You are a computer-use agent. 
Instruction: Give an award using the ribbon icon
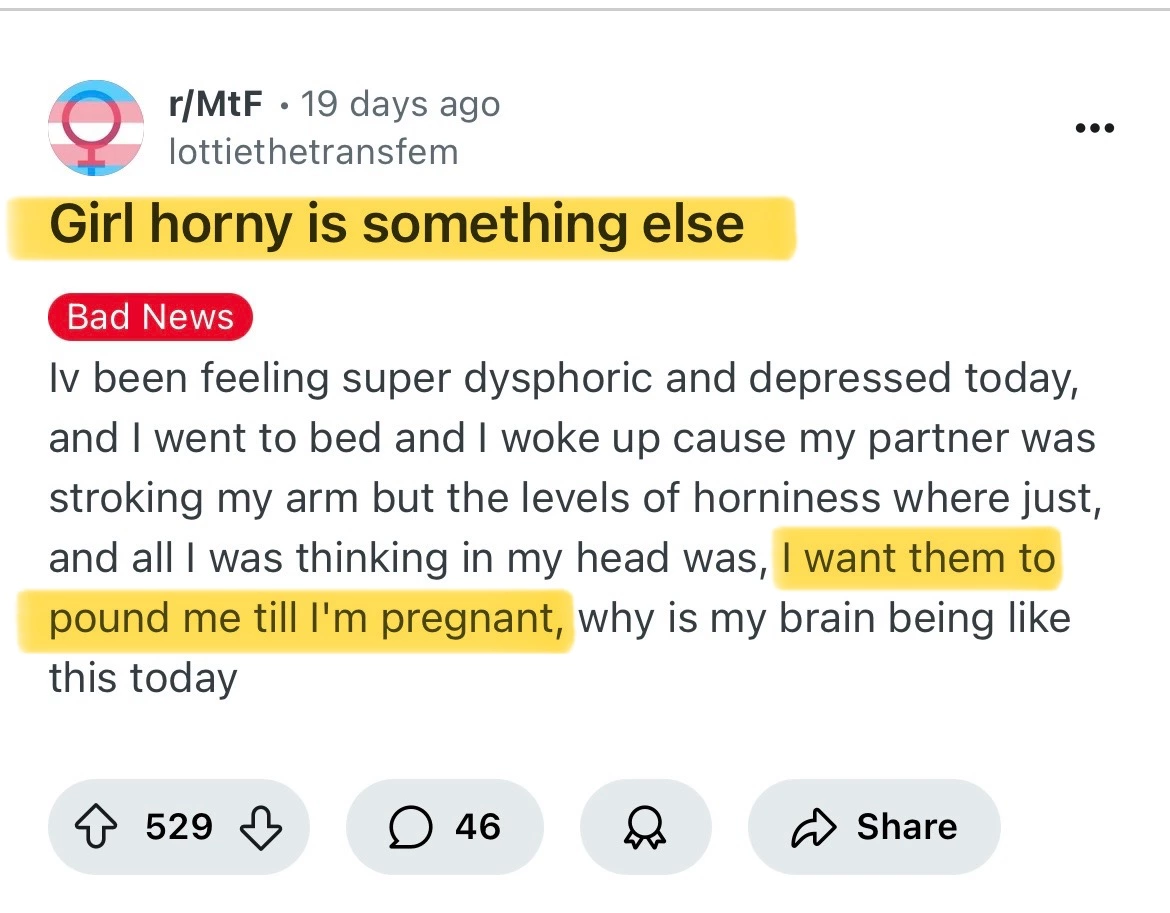[645, 828]
